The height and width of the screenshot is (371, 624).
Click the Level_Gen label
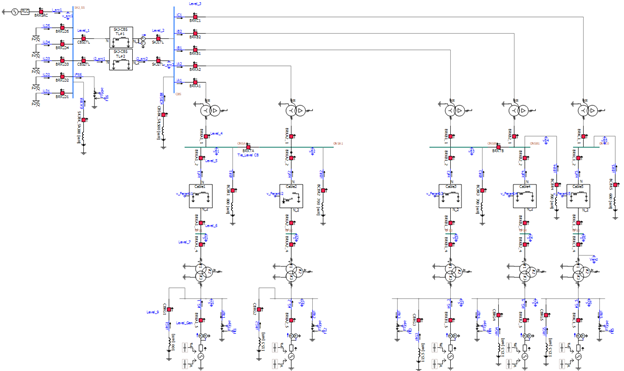(184, 323)
